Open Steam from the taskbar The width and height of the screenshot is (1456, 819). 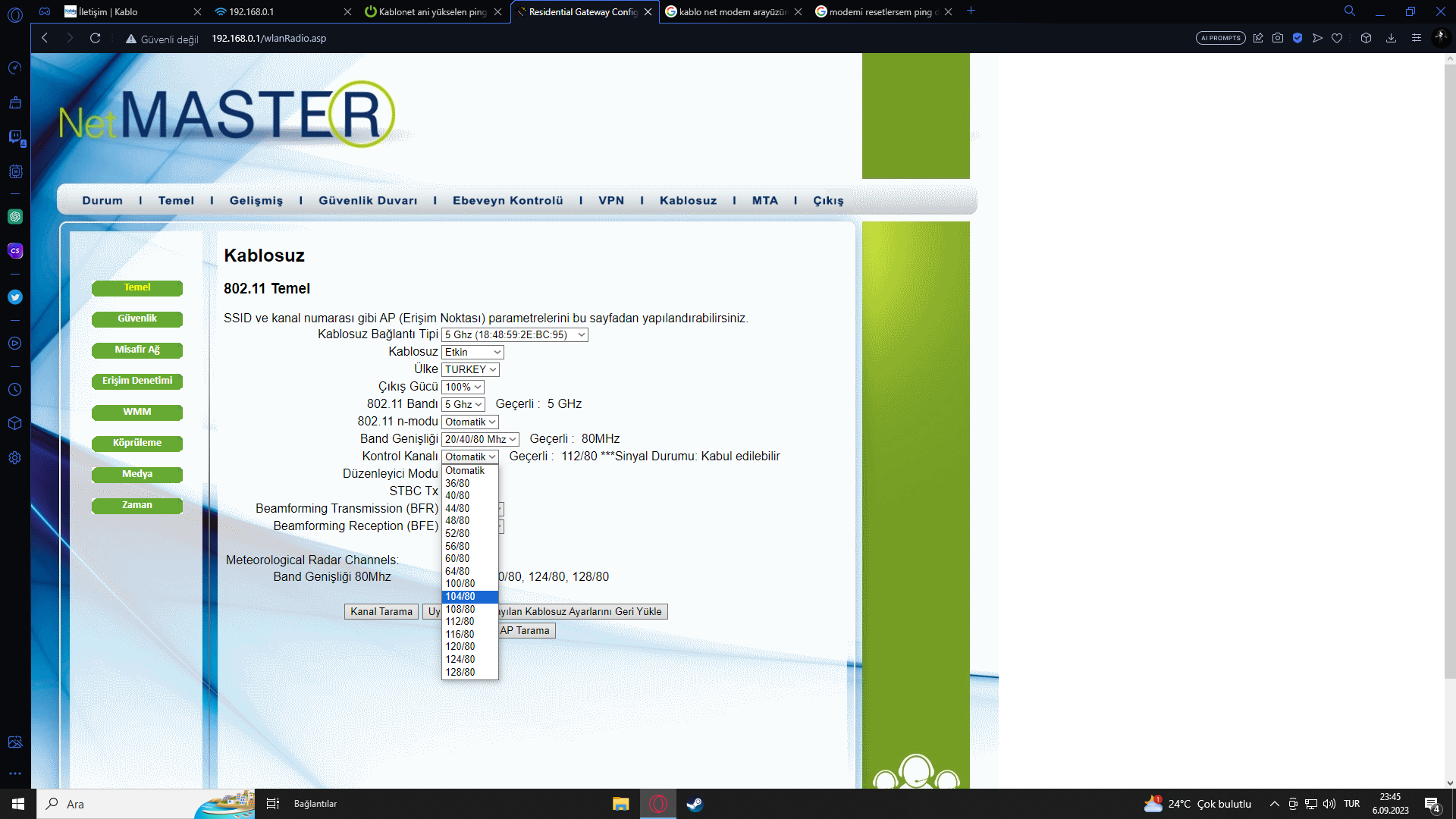coord(695,804)
